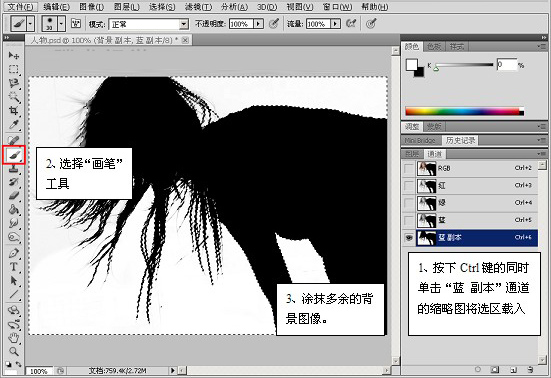
Task: Click the K grayscale slider
Action: pos(464,65)
